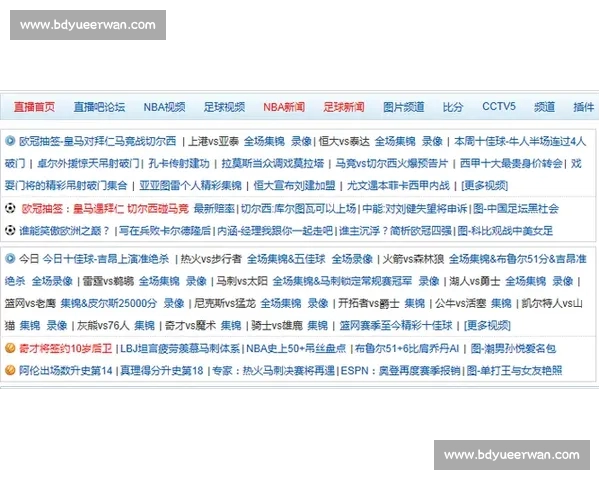Open the 图片频道 navigation item
600x480 pixels.
[x=404, y=107]
